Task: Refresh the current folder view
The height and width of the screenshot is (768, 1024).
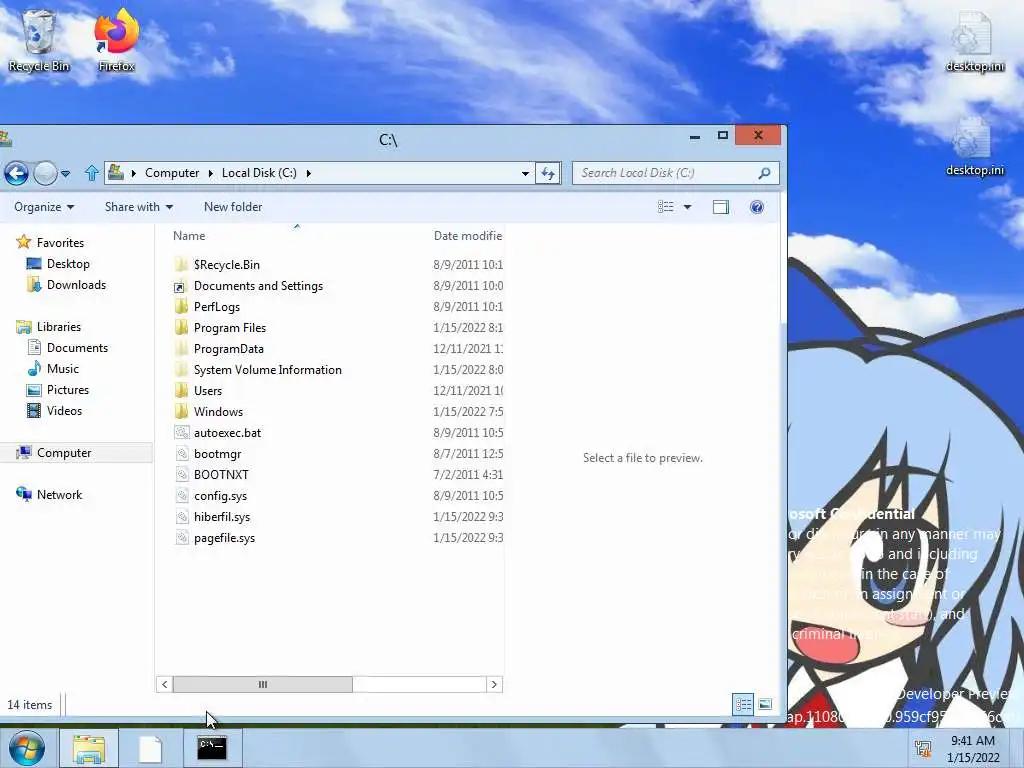Action: point(548,173)
